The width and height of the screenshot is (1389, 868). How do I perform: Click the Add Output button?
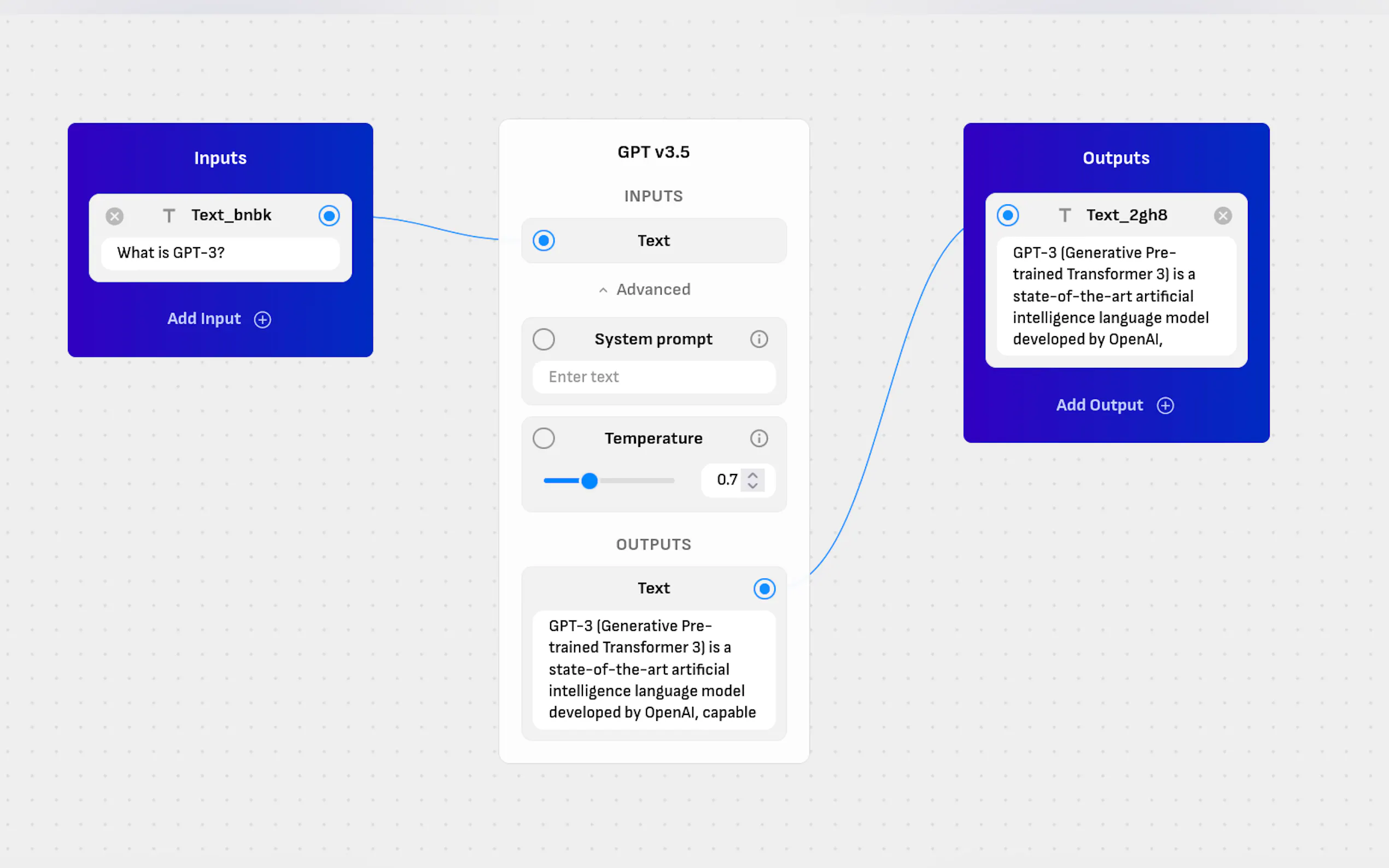point(1099,405)
